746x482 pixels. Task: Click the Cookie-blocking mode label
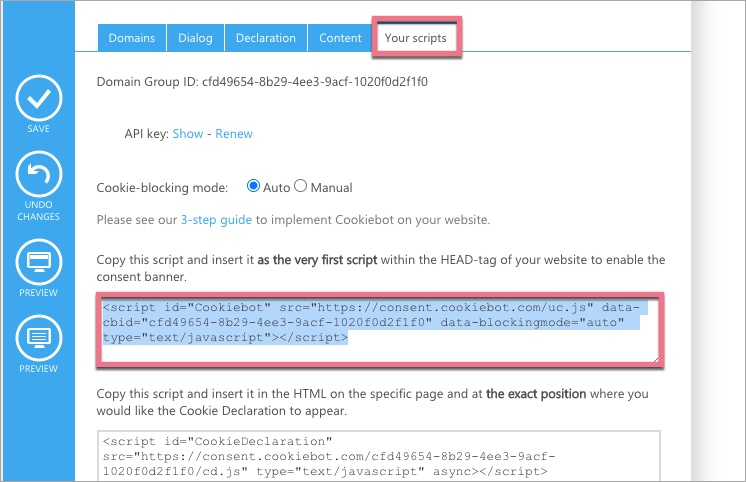162,187
